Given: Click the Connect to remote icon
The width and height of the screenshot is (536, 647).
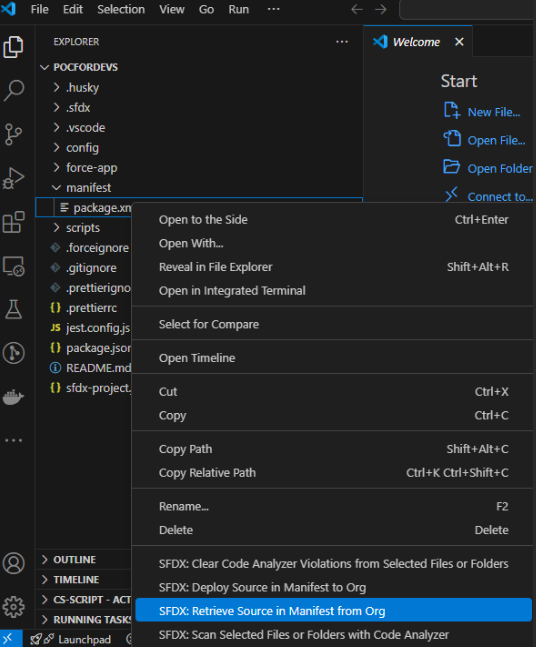Looking at the screenshot, I should tap(452, 194).
